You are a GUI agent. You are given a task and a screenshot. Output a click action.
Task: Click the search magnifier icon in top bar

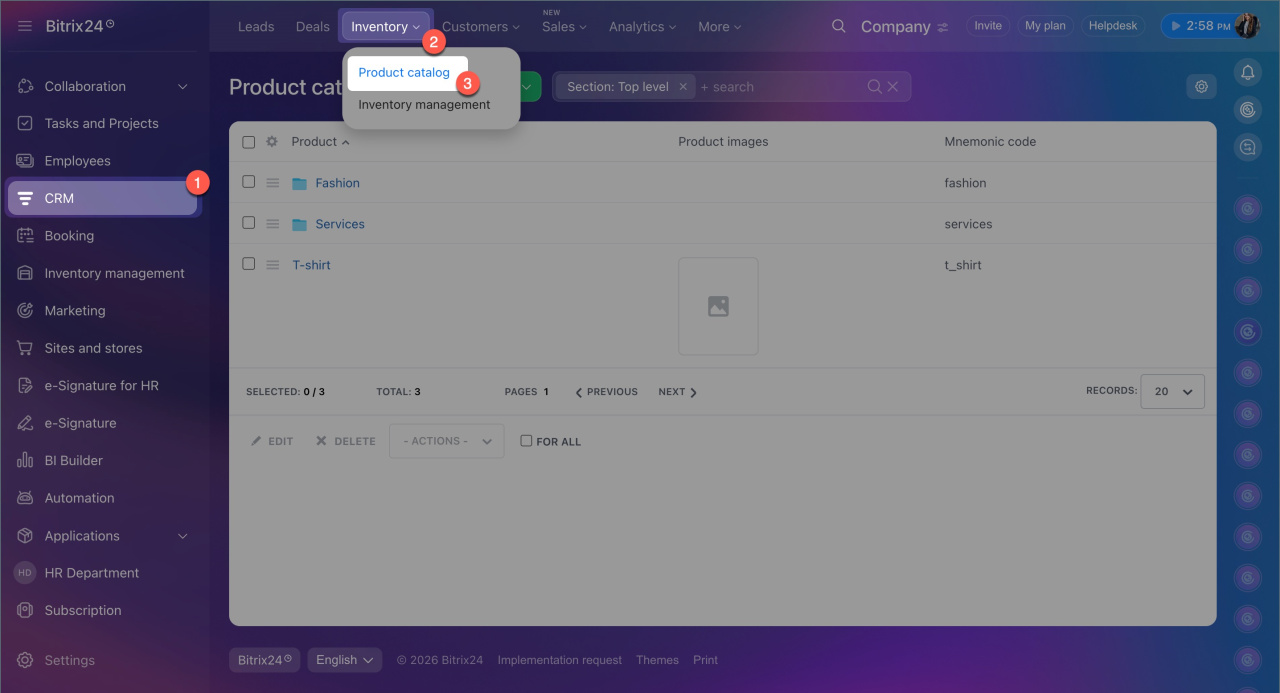[x=839, y=26]
